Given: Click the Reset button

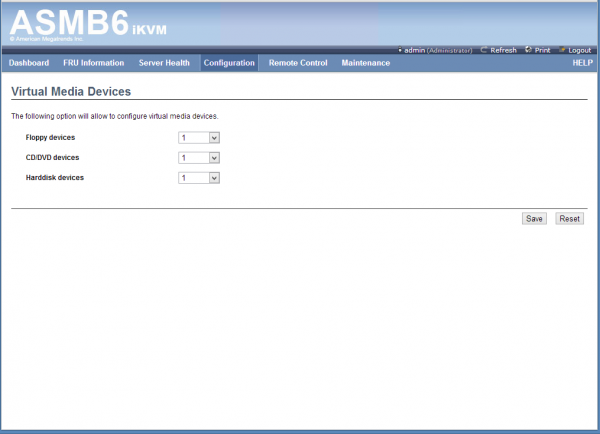Looking at the screenshot, I should (569, 219).
